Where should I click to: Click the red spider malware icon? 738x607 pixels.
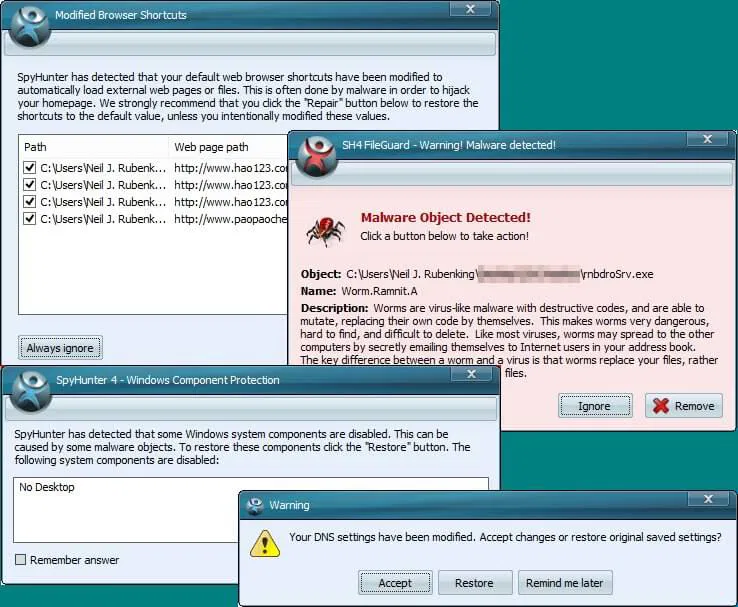pyautogui.click(x=325, y=230)
